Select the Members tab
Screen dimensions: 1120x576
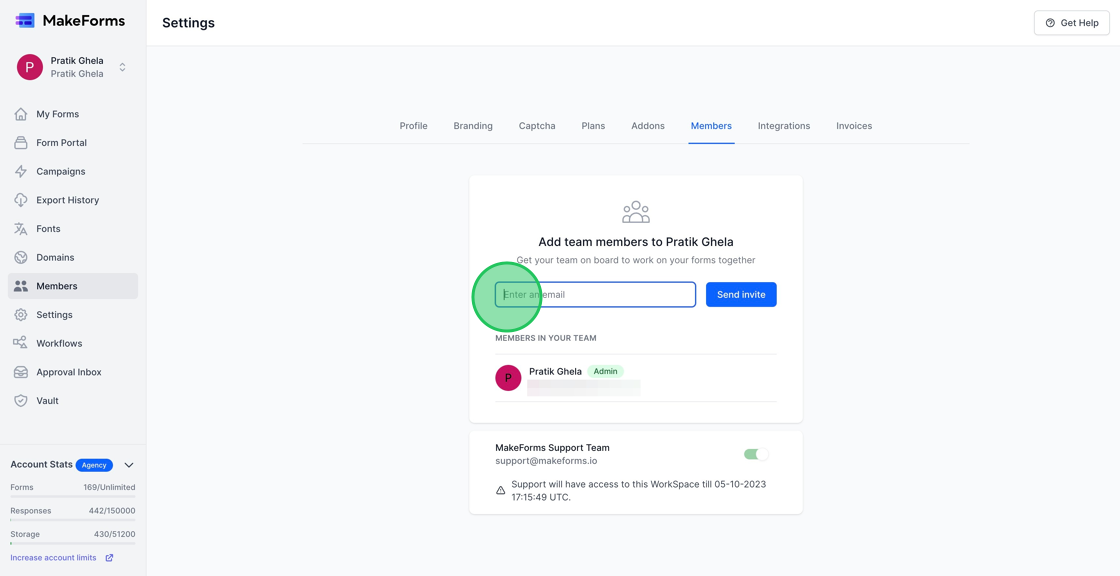(x=711, y=126)
